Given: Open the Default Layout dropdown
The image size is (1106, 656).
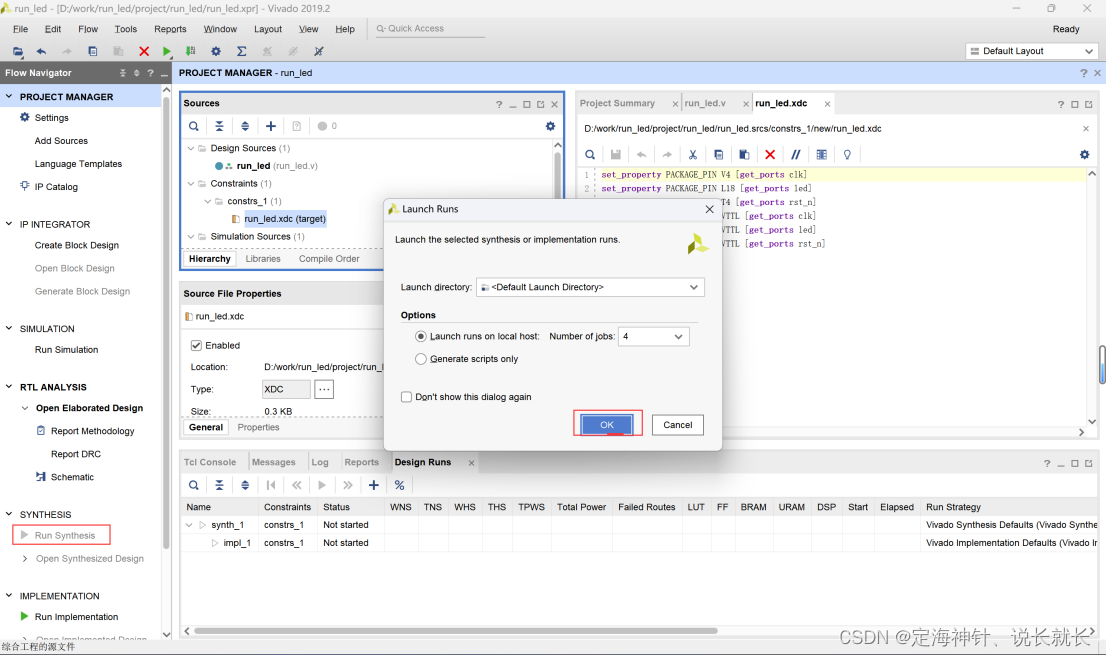Looking at the screenshot, I should (x=1031, y=51).
